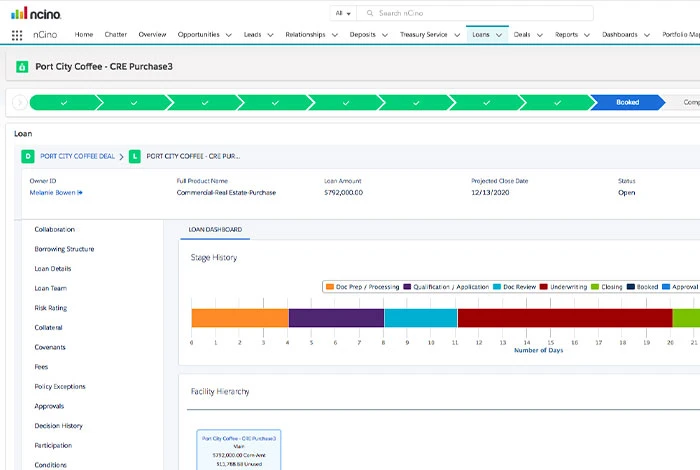700x470 pixels.
Task: Select the Loan Dashboard tab
Action: [215, 230]
